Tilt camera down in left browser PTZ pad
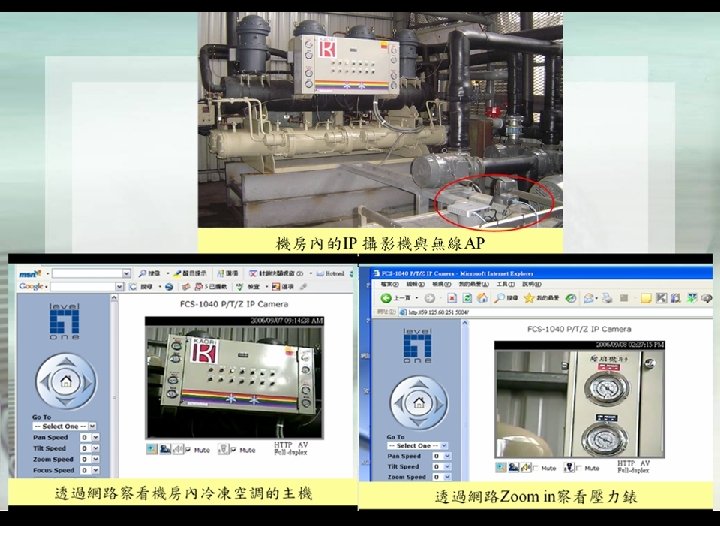 coord(66,402)
